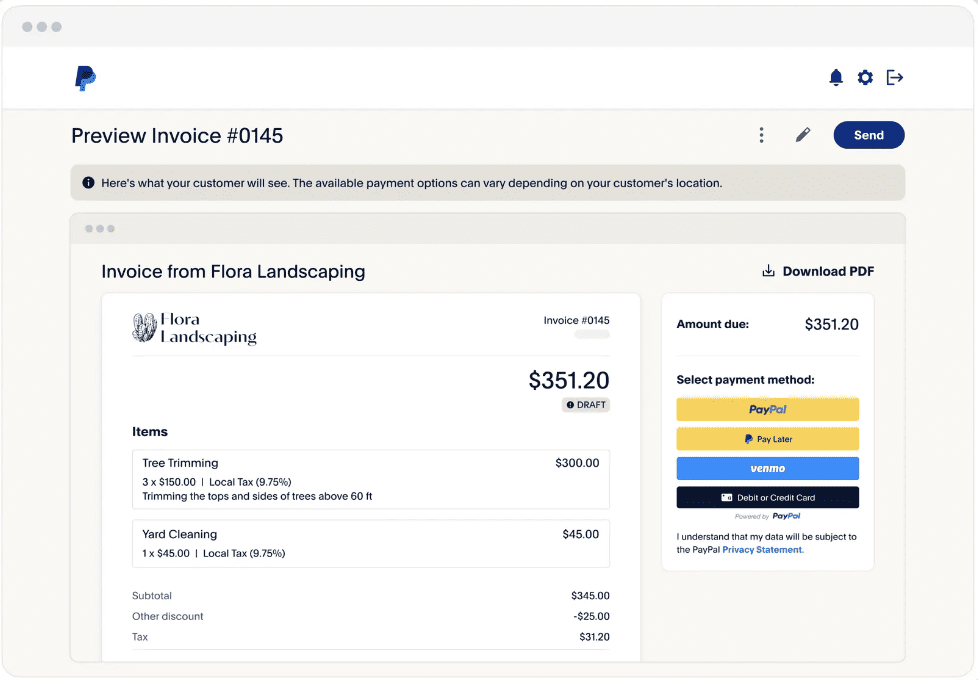Click the Tax $31.20 value
The width and height of the screenshot is (978, 680).
click(594, 637)
